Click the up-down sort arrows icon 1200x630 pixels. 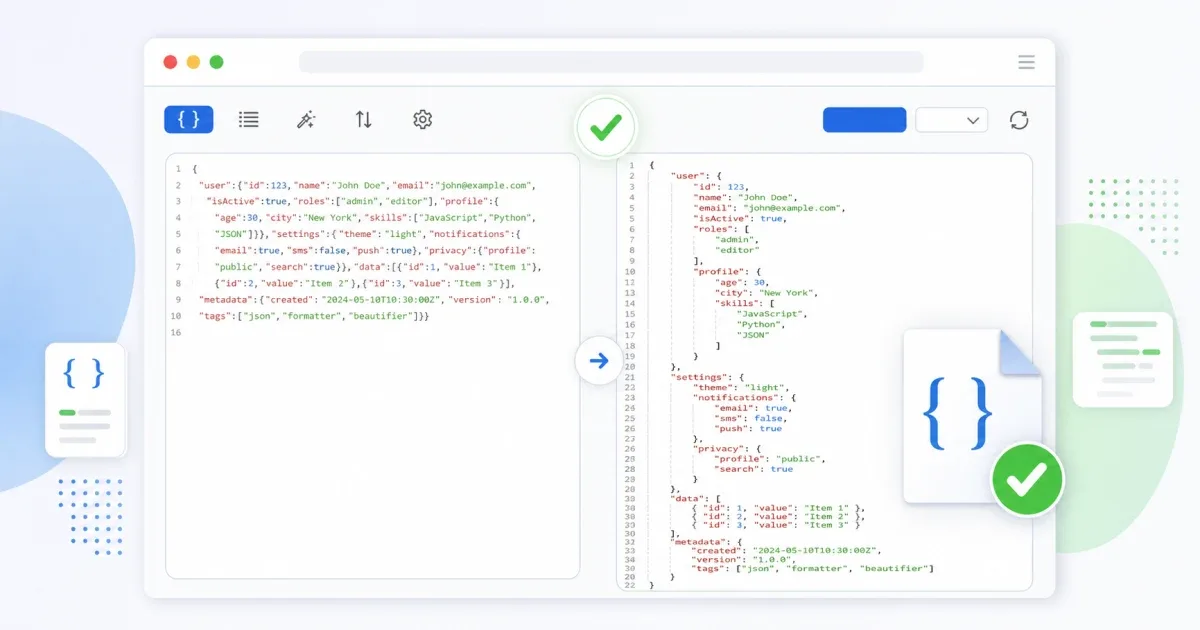point(364,120)
